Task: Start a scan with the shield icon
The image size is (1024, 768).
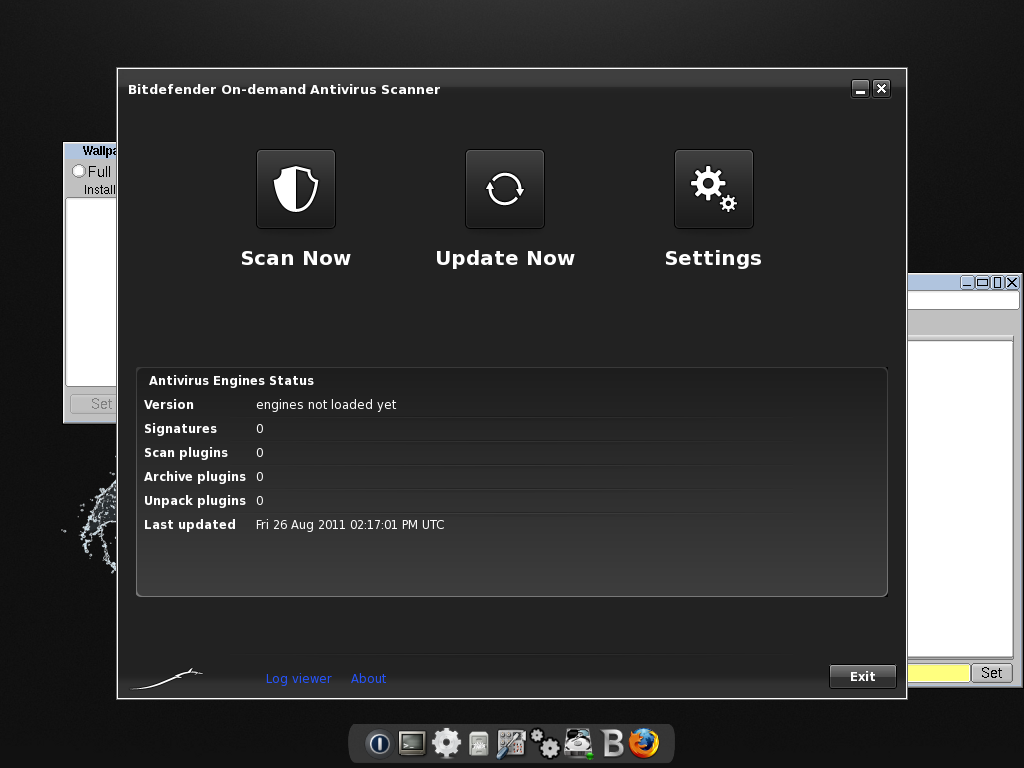Action: 296,189
